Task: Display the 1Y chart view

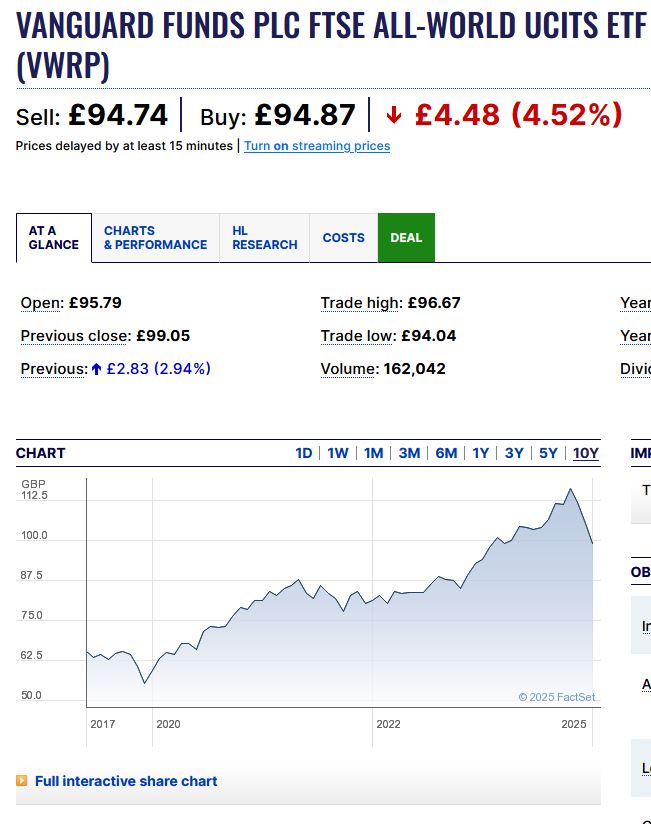Action: pos(481,453)
